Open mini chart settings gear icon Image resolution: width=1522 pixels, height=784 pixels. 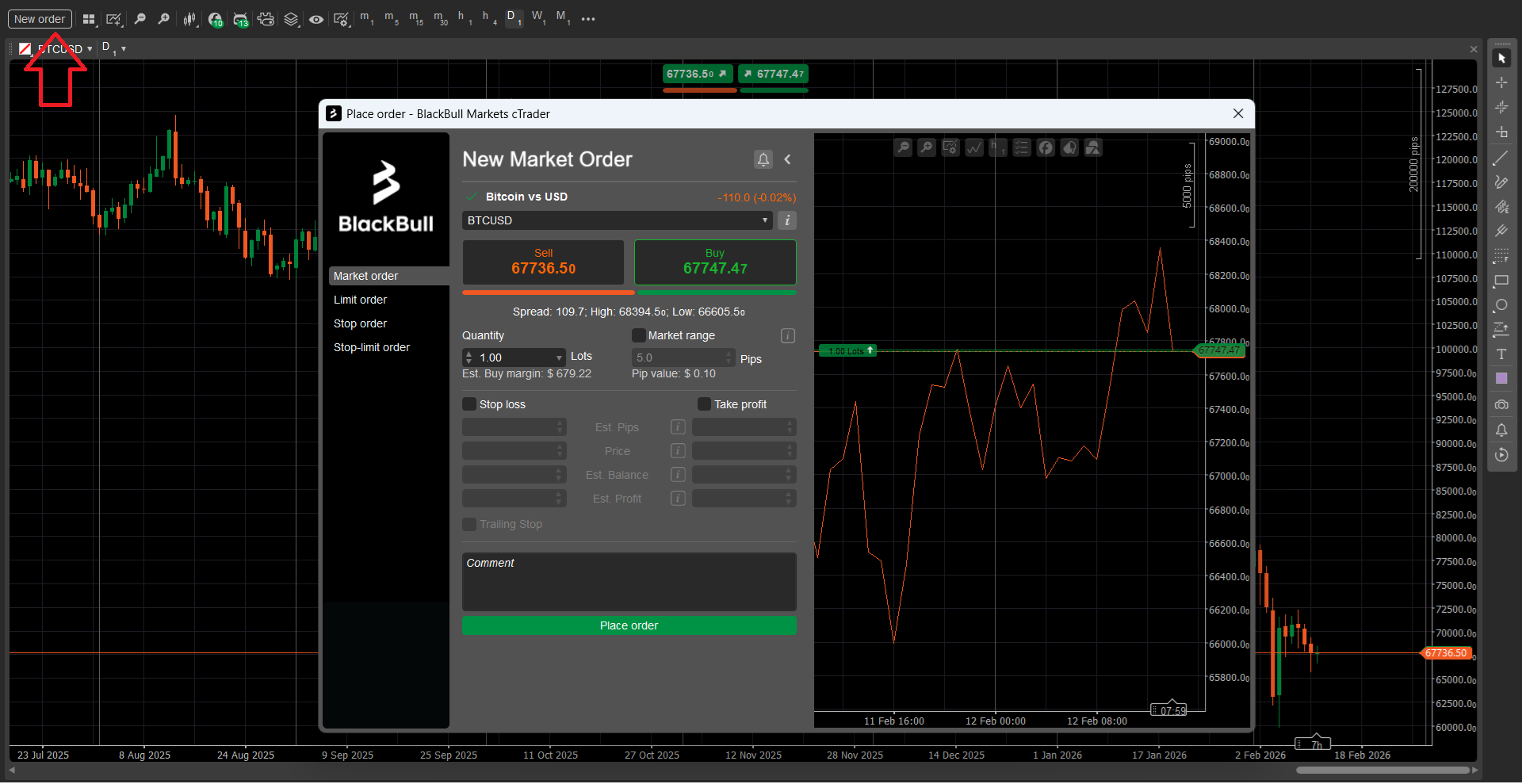950,147
